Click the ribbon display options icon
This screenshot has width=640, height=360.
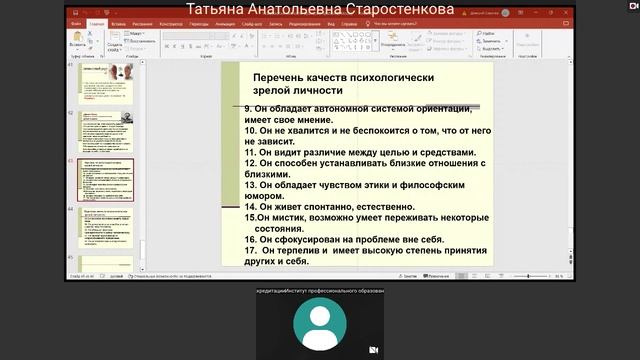[521, 13]
